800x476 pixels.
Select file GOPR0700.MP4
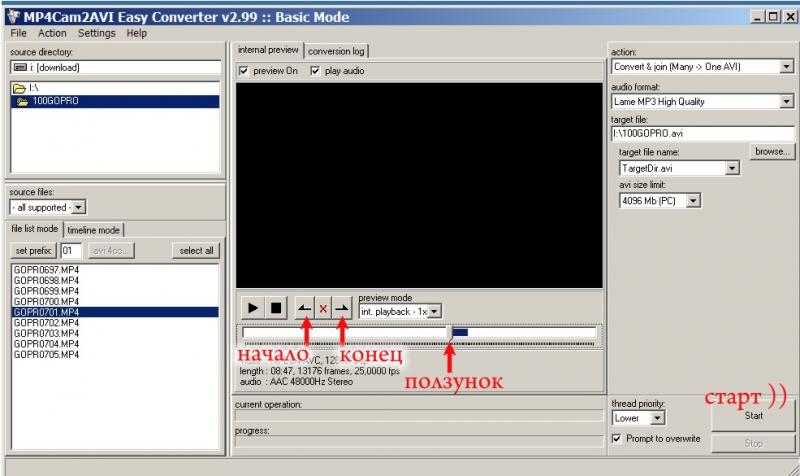pyautogui.click(x=115, y=302)
